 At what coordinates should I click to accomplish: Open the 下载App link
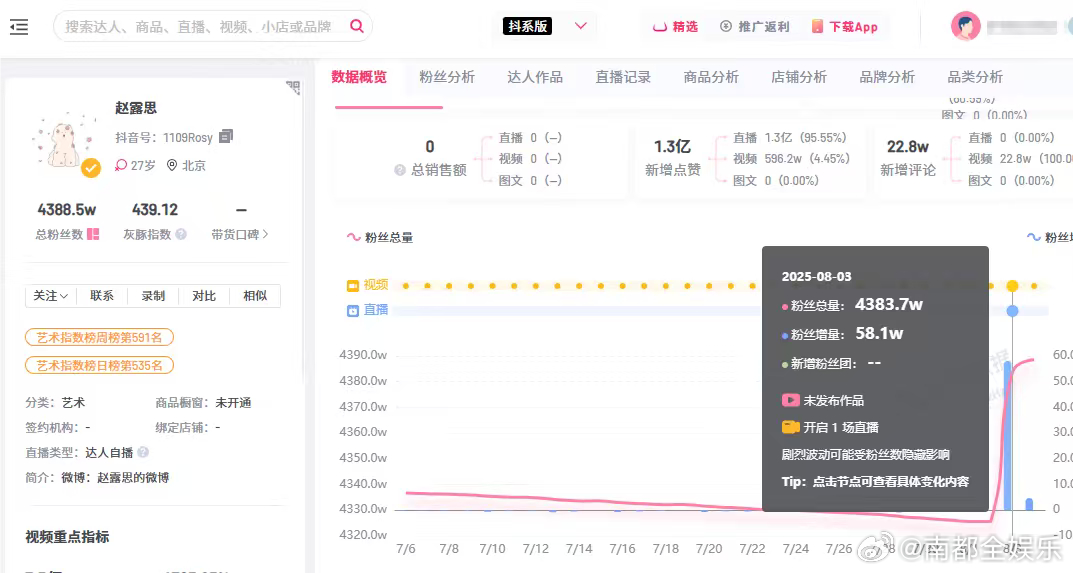(x=844, y=27)
